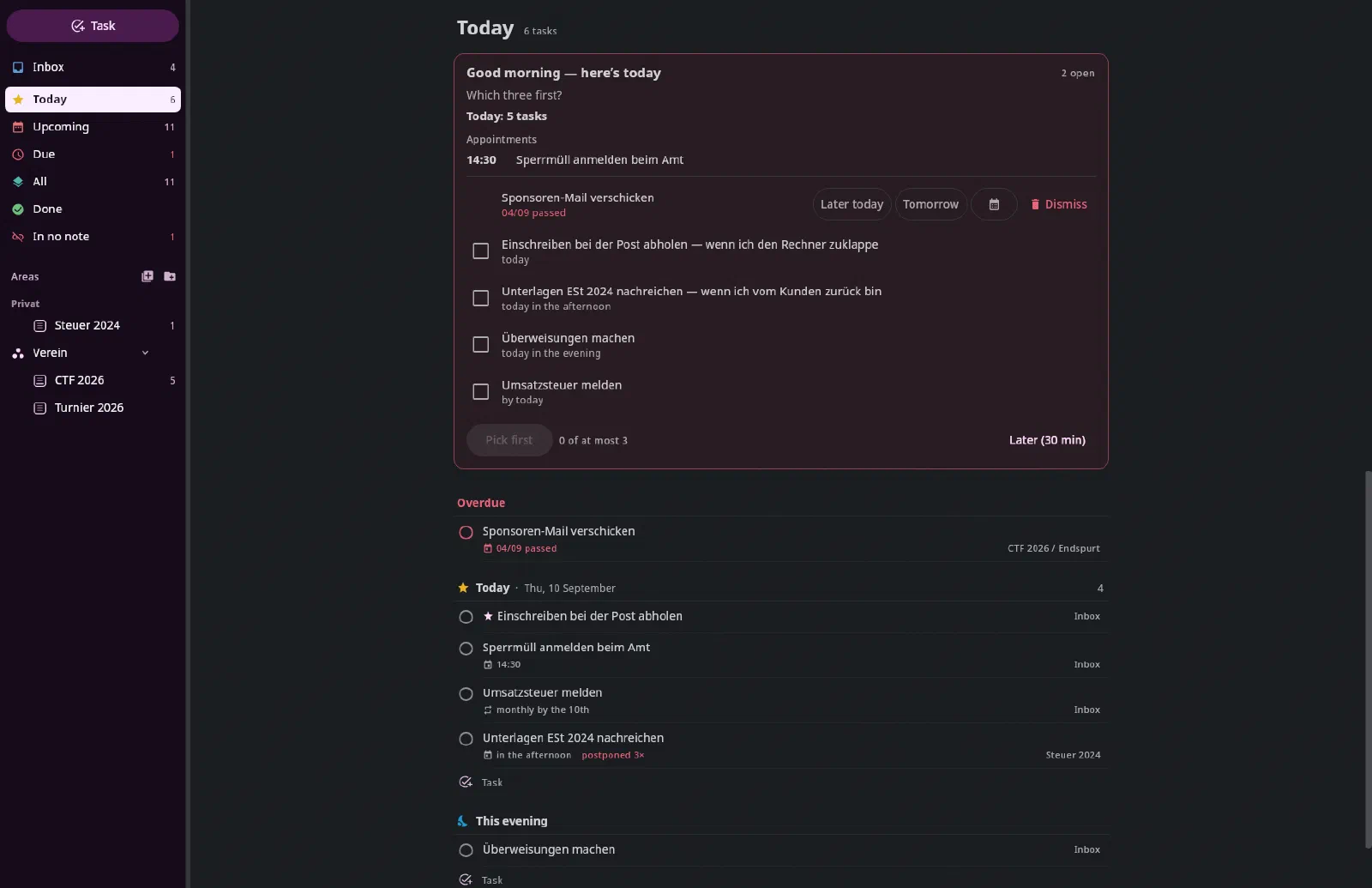Open the Today view in sidebar
The image size is (1372, 888).
(93, 100)
